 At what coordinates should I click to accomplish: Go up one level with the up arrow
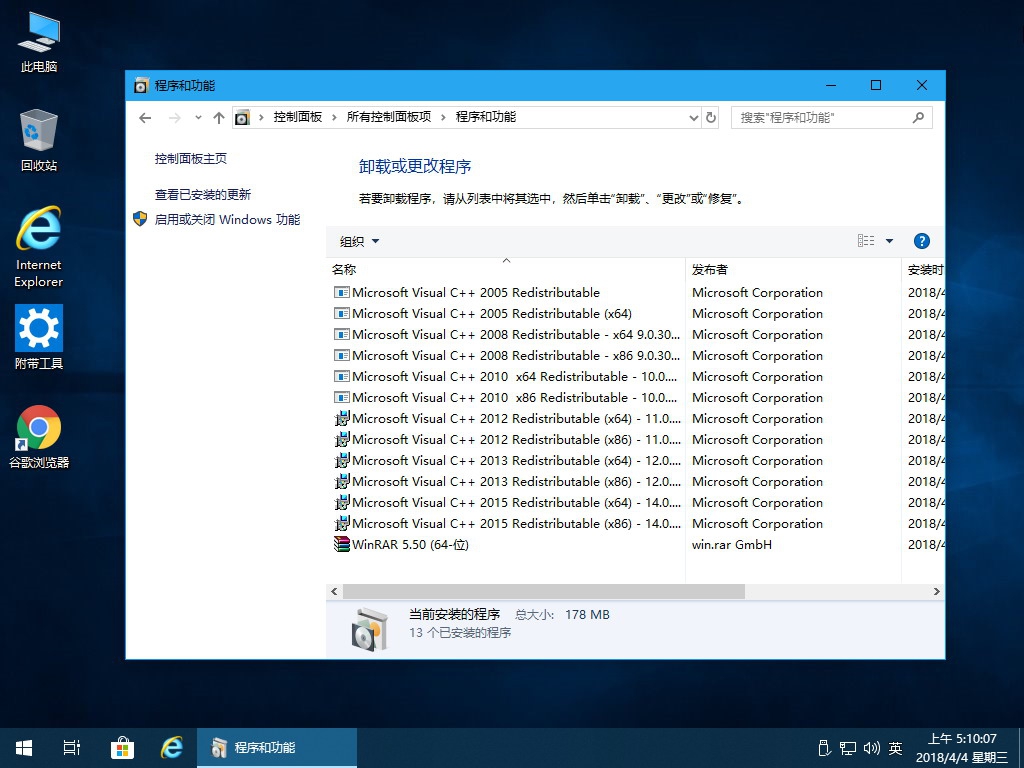219,118
